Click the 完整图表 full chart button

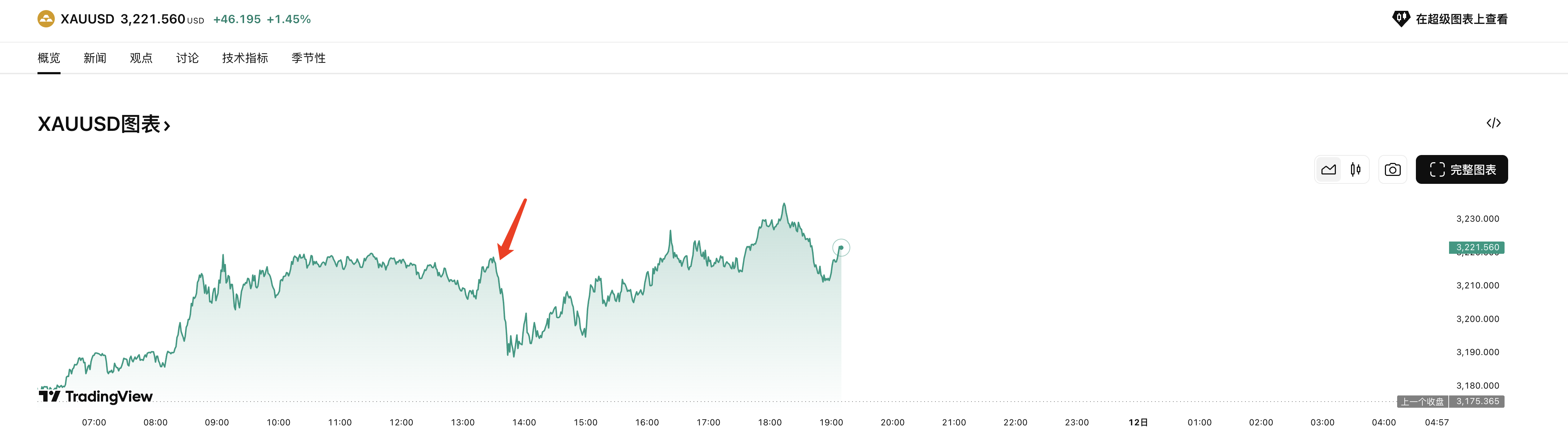(x=1461, y=170)
